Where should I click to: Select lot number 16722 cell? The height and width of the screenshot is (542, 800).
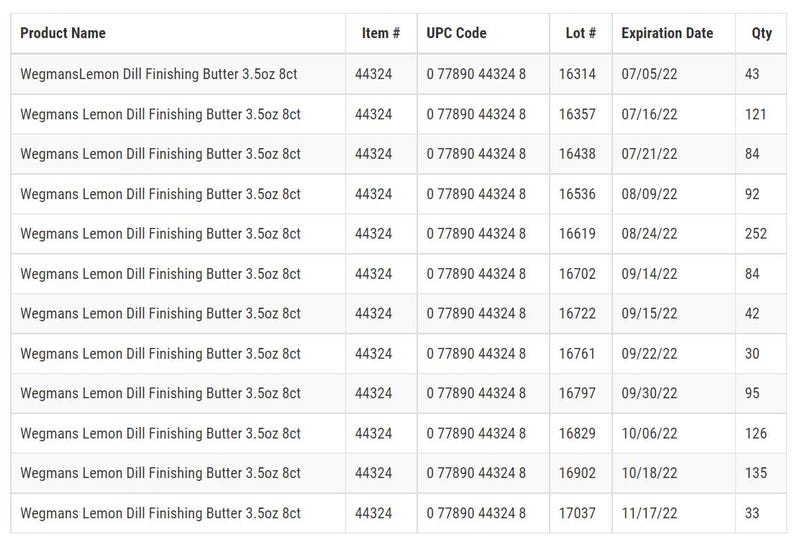(577, 314)
